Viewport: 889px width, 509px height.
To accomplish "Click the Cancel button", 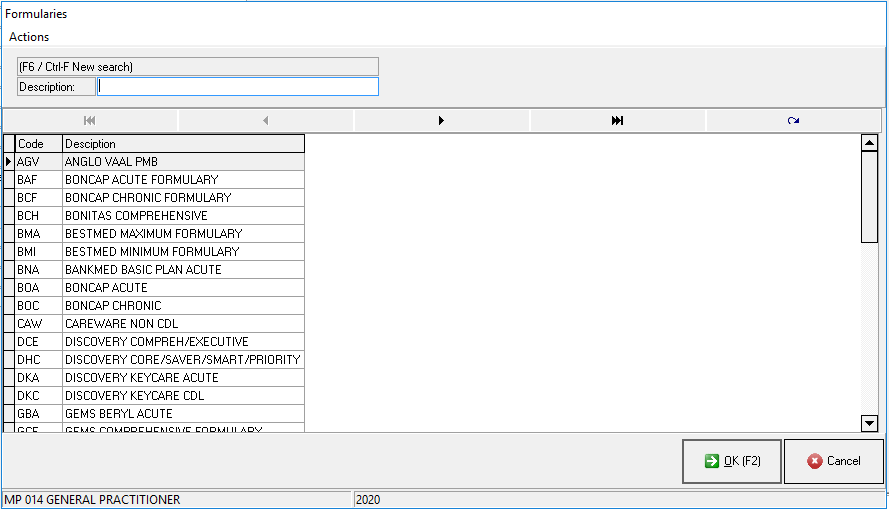I will pyautogui.click(x=833, y=461).
